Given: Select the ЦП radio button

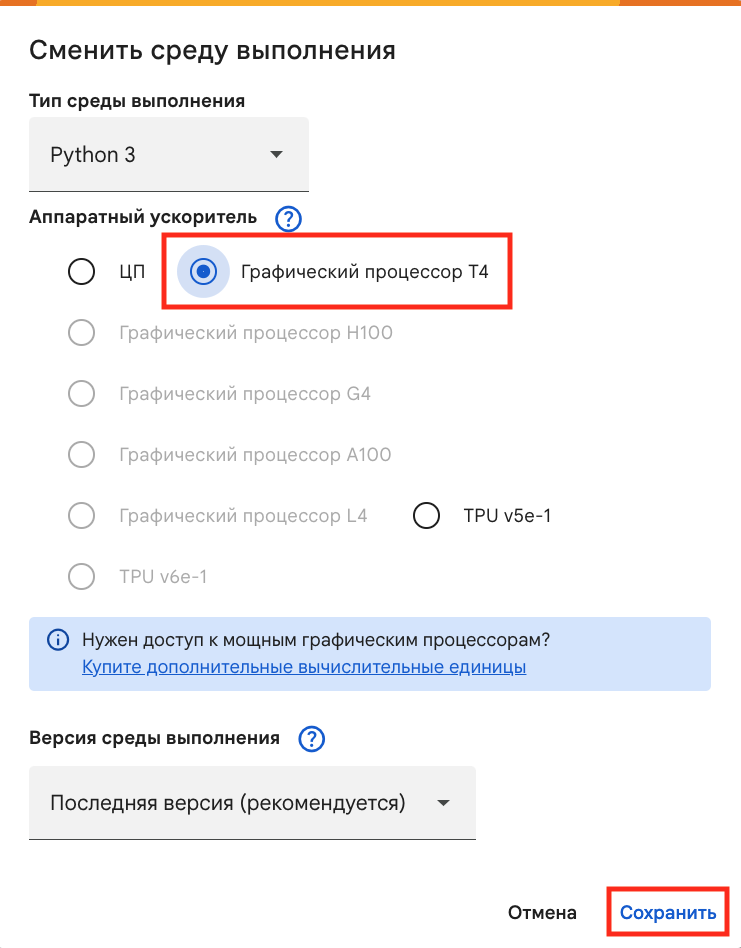Looking at the screenshot, I should point(81,271).
